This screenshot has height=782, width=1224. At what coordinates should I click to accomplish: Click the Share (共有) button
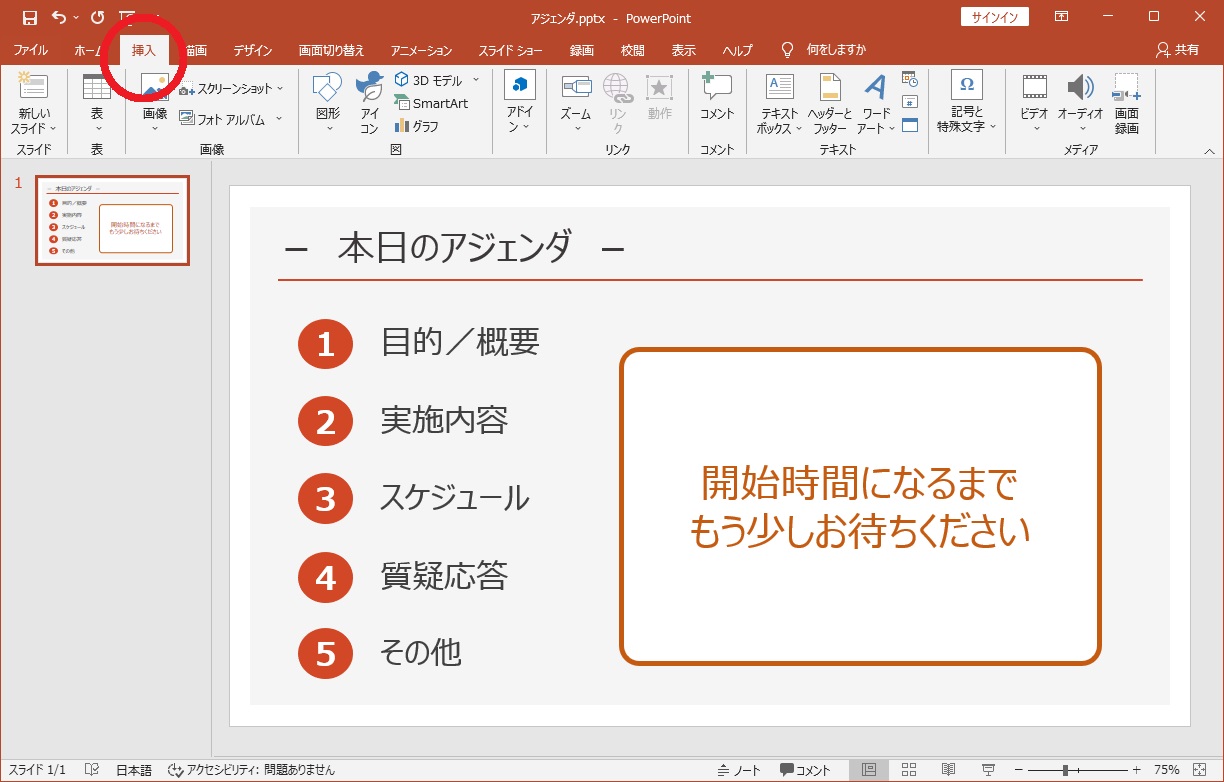pyautogui.click(x=1177, y=50)
